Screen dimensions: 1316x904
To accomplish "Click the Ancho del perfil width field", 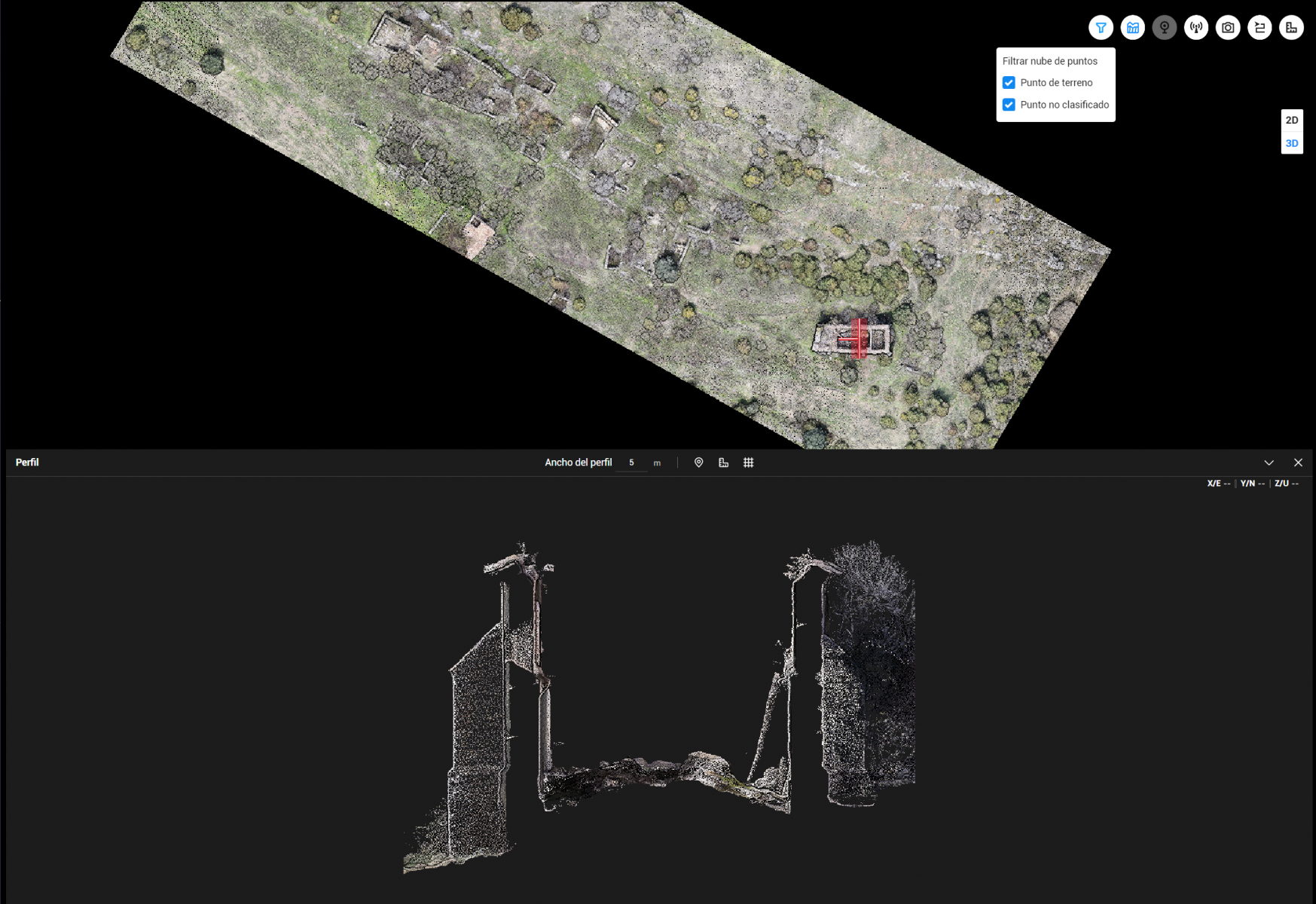I will pyautogui.click(x=631, y=463).
